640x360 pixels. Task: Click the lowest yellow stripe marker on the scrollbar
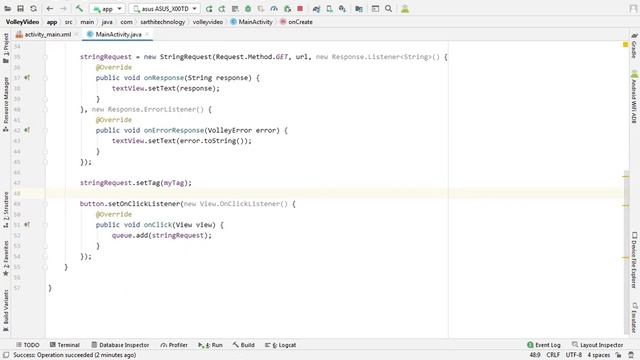click(x=626, y=258)
